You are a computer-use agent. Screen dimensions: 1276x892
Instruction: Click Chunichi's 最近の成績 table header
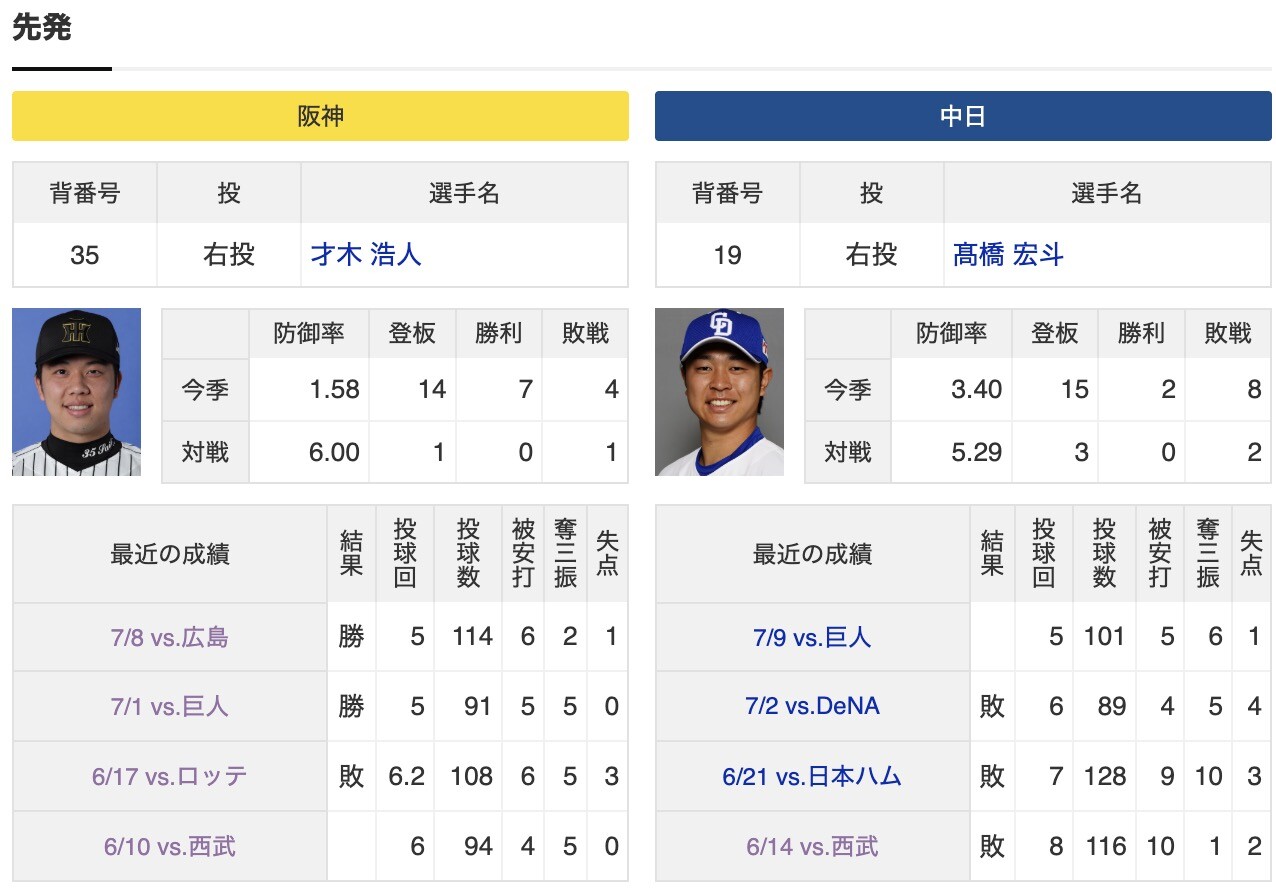[812, 554]
